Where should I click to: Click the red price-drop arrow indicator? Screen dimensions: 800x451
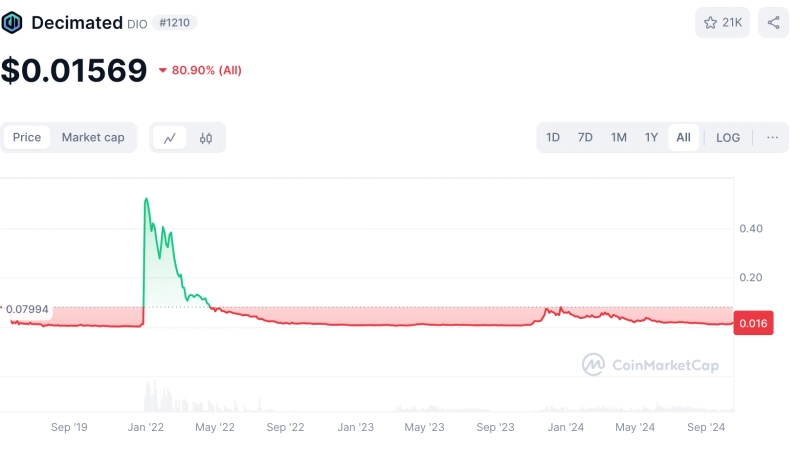coord(163,71)
